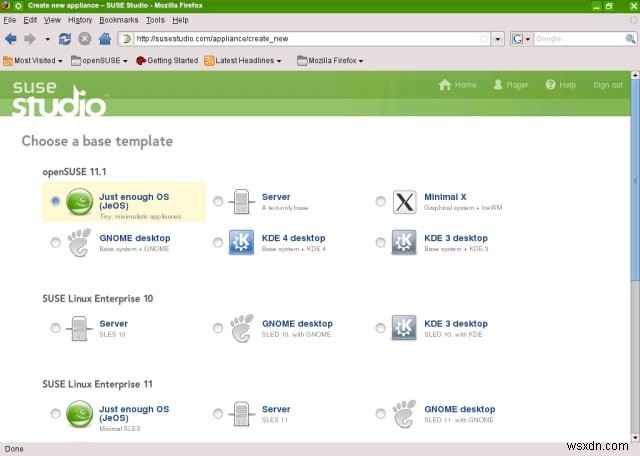Click the scroll down arrow

(x=635, y=438)
